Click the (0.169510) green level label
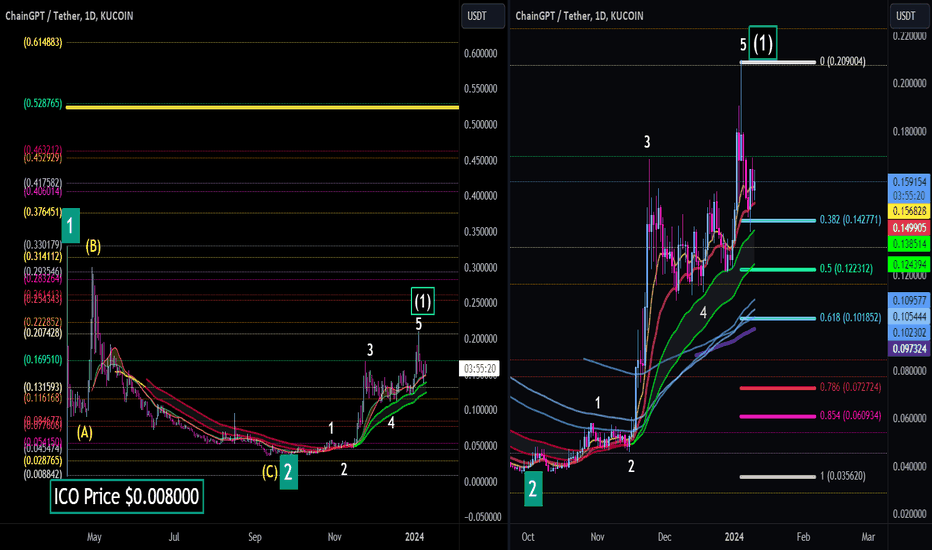The image size is (932, 550). (x=43, y=360)
